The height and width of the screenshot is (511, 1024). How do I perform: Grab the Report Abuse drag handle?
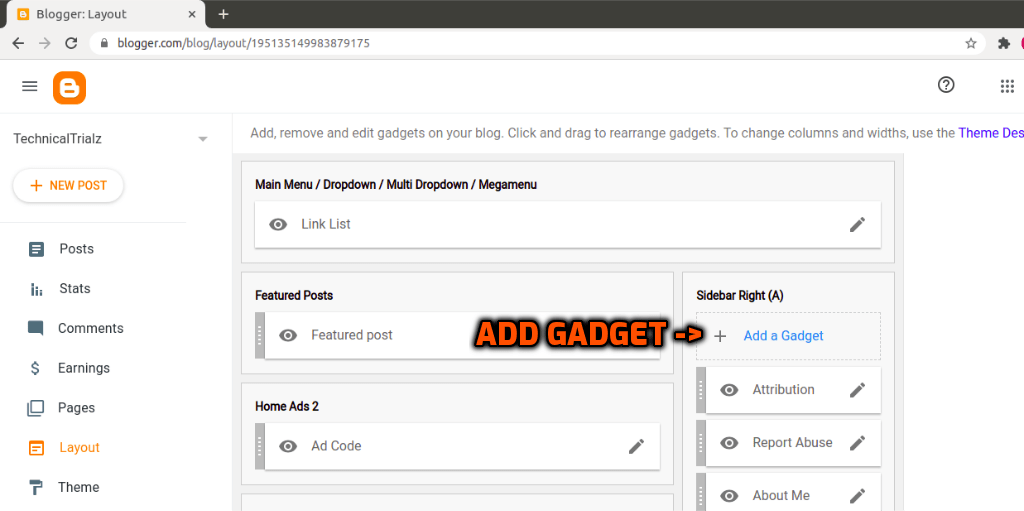tap(701, 443)
